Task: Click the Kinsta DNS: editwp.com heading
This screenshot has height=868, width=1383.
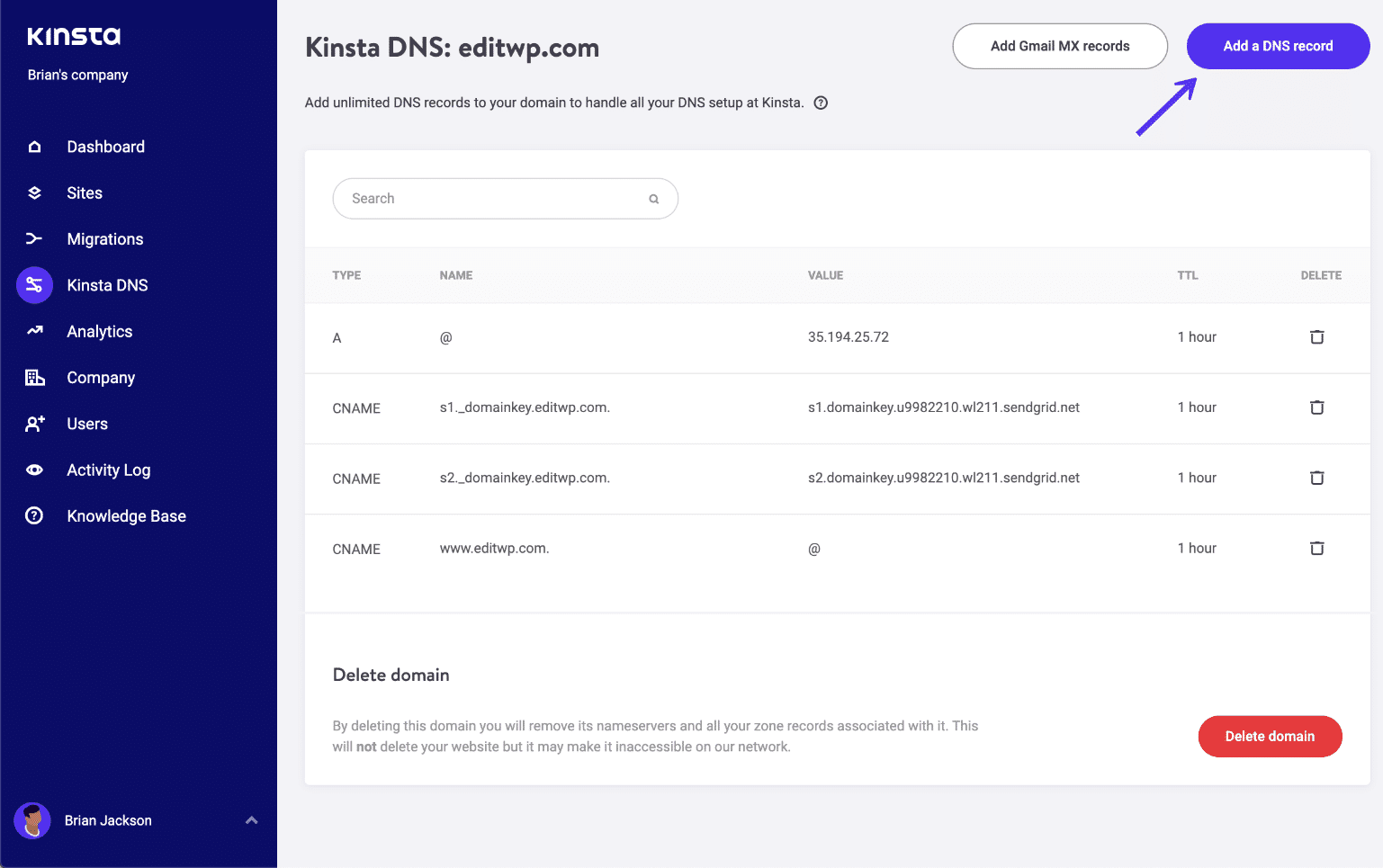Action: pyautogui.click(x=453, y=48)
